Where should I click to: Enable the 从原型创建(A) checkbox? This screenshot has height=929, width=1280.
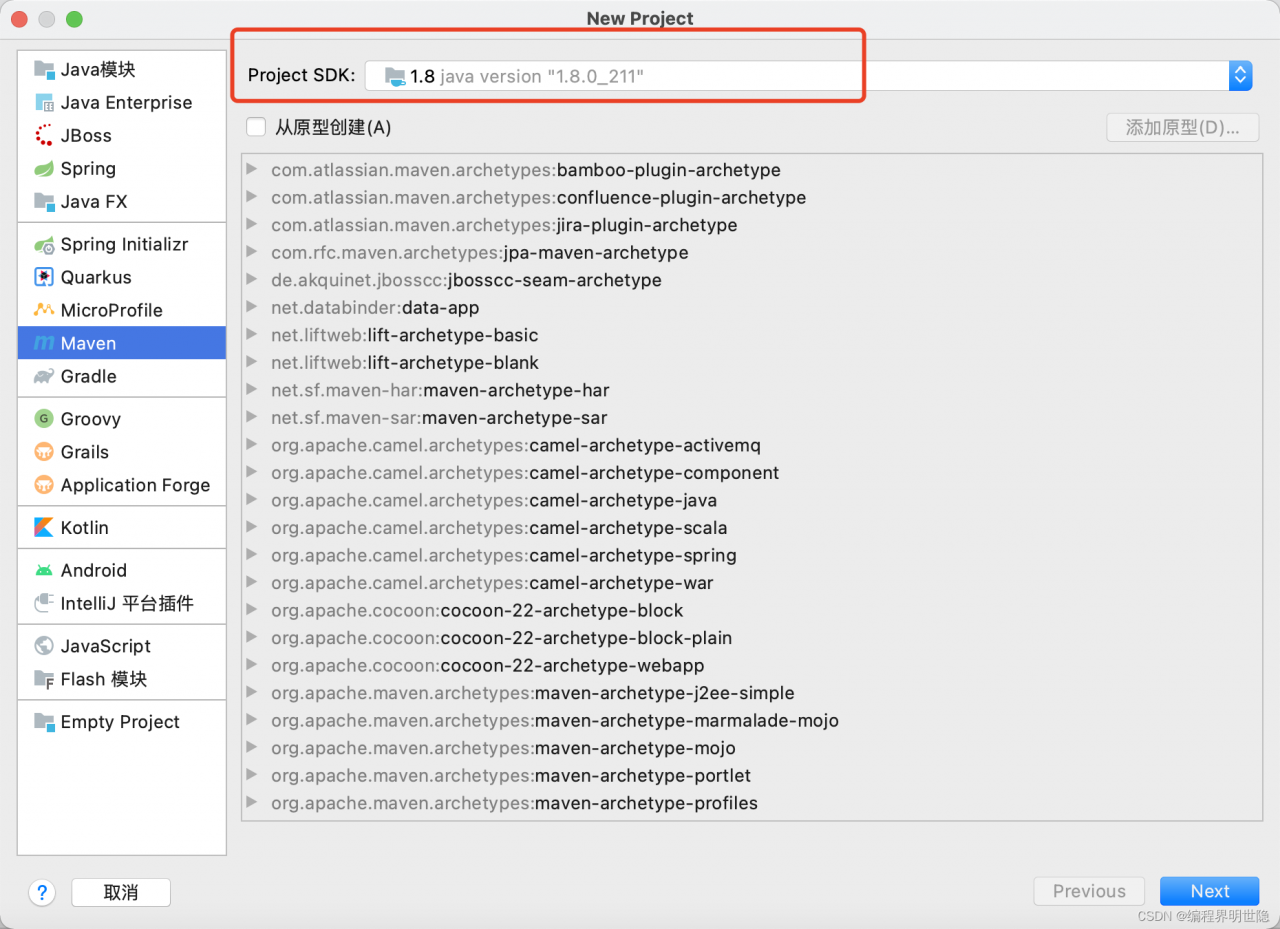[x=256, y=127]
